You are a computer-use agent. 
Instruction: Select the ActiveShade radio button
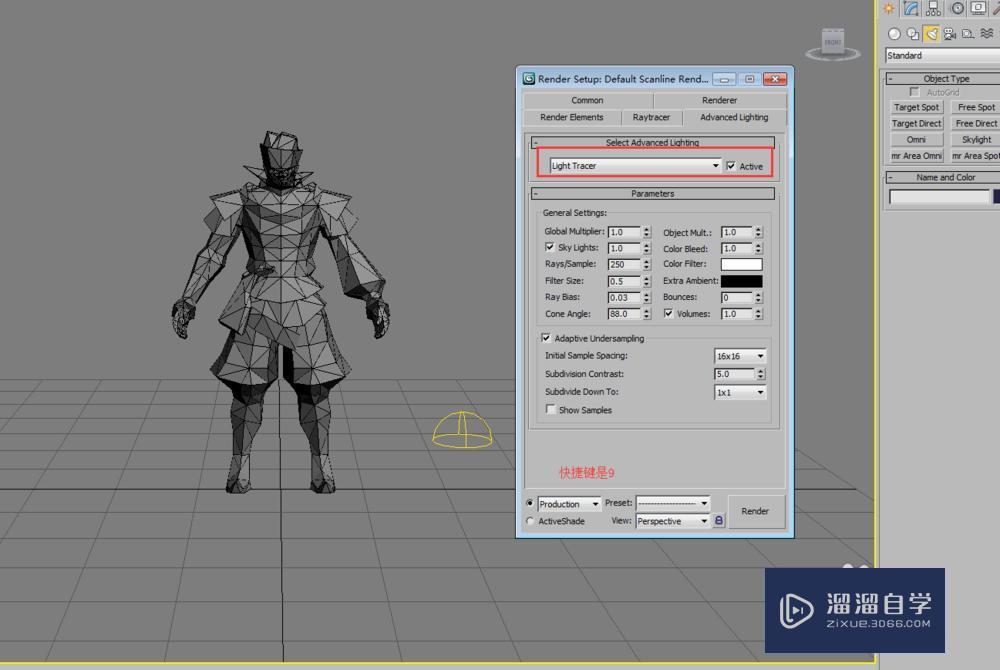pyautogui.click(x=530, y=521)
